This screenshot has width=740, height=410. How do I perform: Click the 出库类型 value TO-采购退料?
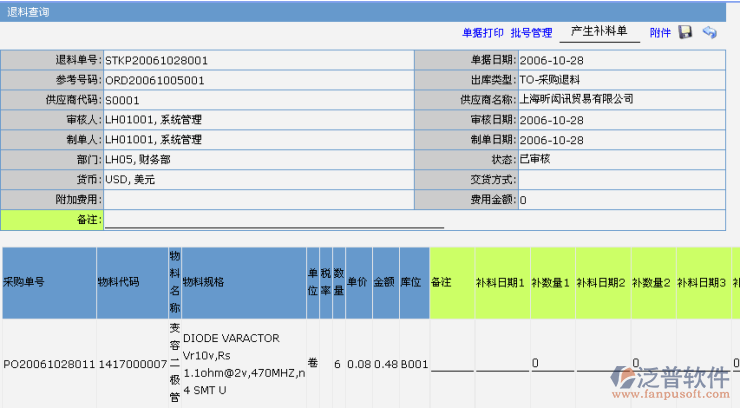[550, 80]
